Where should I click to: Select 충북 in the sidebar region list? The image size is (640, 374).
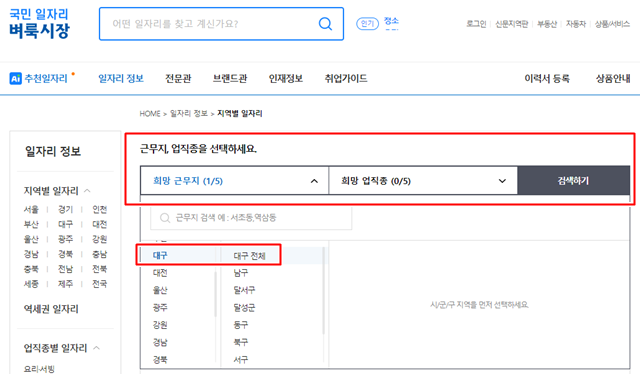point(31,269)
